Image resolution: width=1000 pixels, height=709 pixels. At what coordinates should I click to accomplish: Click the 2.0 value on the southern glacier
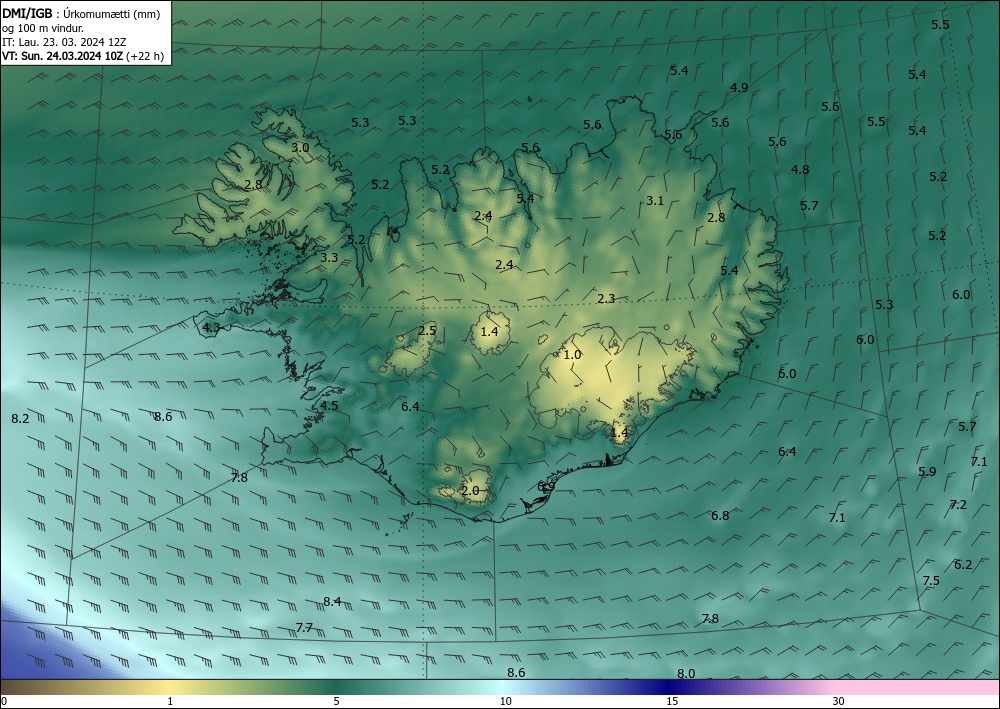470,491
